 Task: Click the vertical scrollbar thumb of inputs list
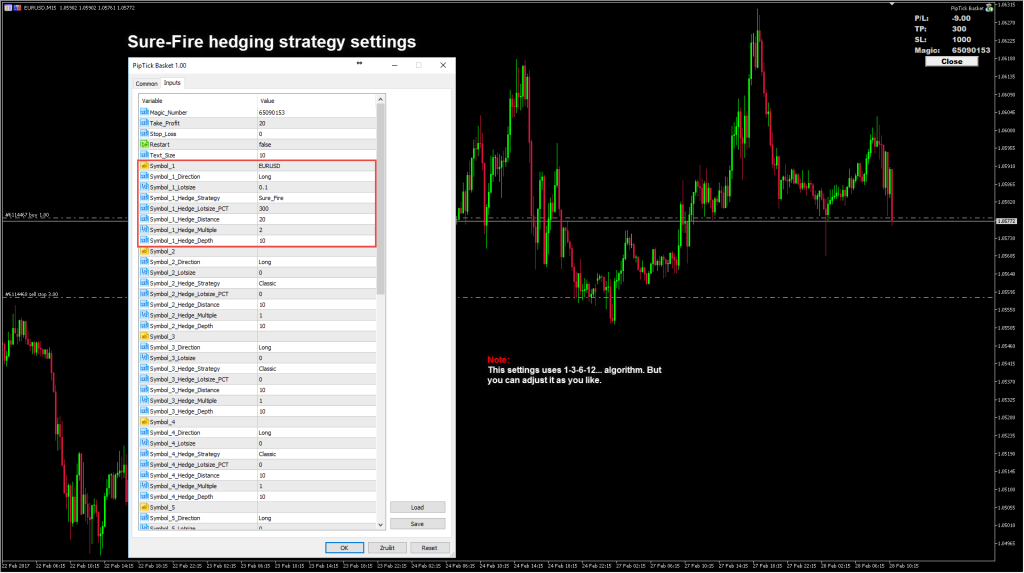[381, 199]
